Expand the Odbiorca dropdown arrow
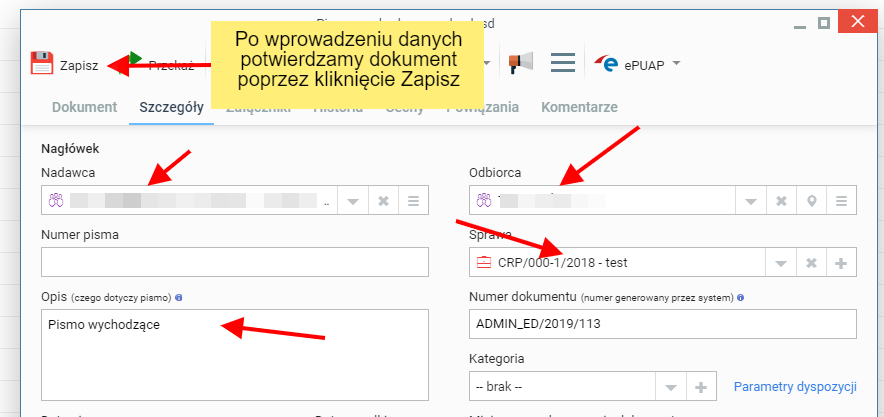Image resolution: width=884 pixels, height=417 pixels. coord(751,201)
